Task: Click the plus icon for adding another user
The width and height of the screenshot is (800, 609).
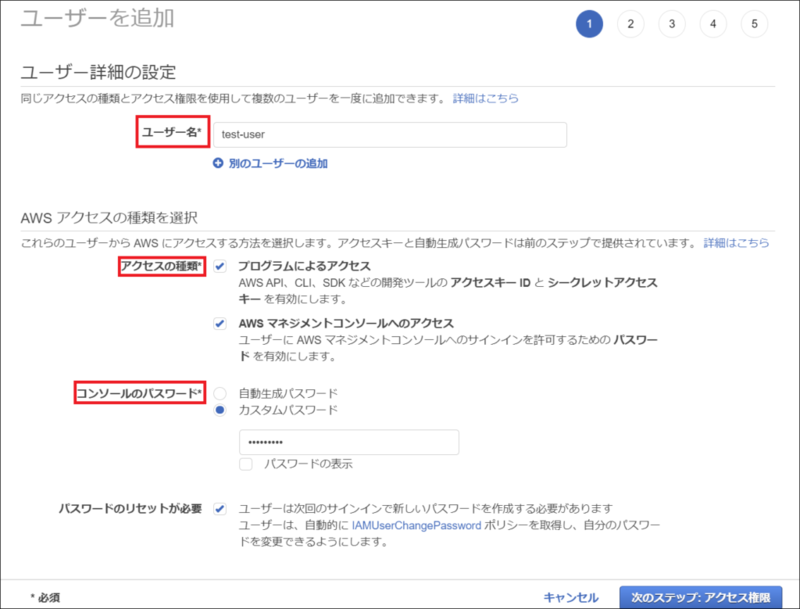Action: [x=218, y=163]
